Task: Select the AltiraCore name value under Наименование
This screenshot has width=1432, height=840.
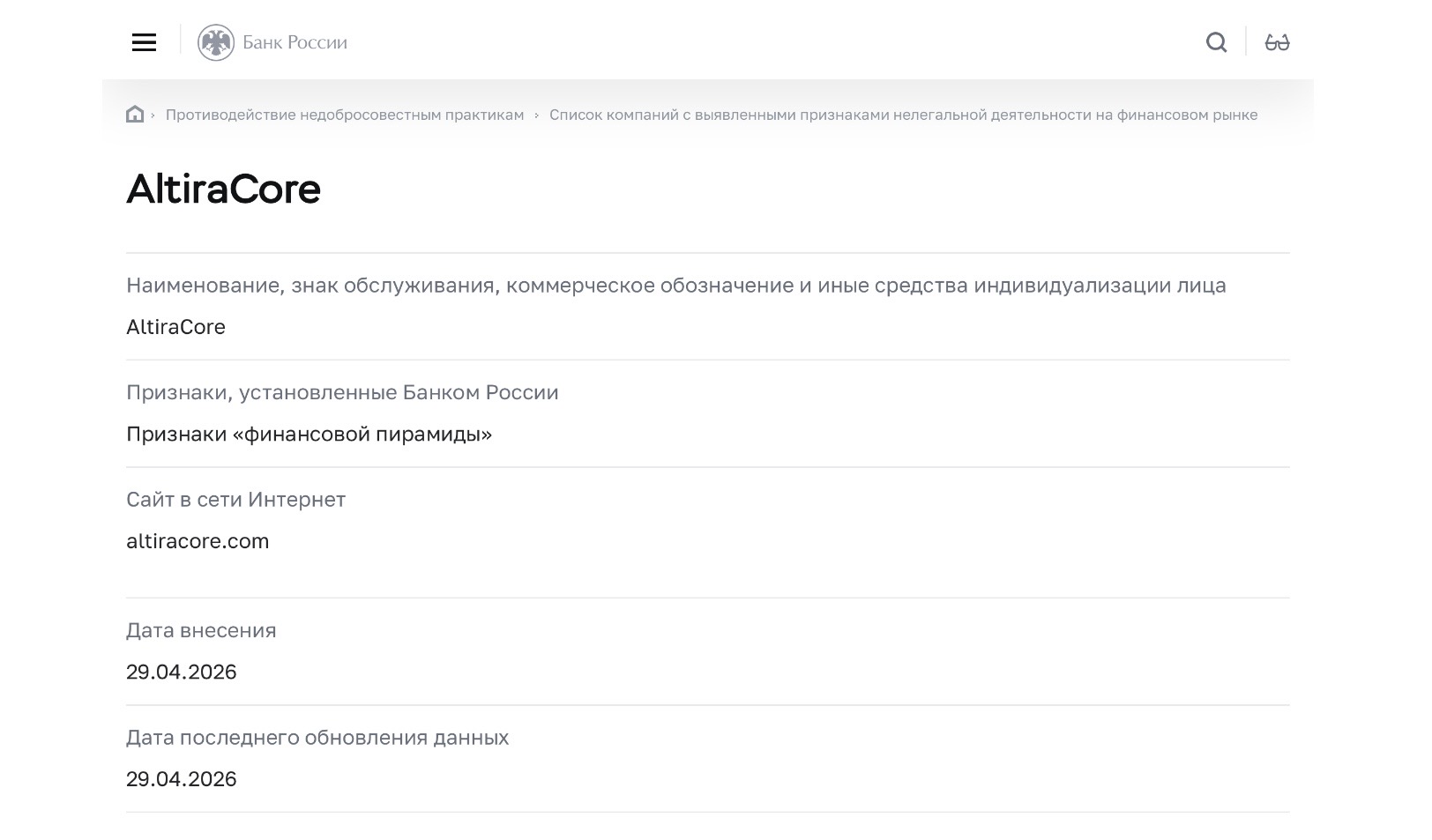Action: (175, 327)
